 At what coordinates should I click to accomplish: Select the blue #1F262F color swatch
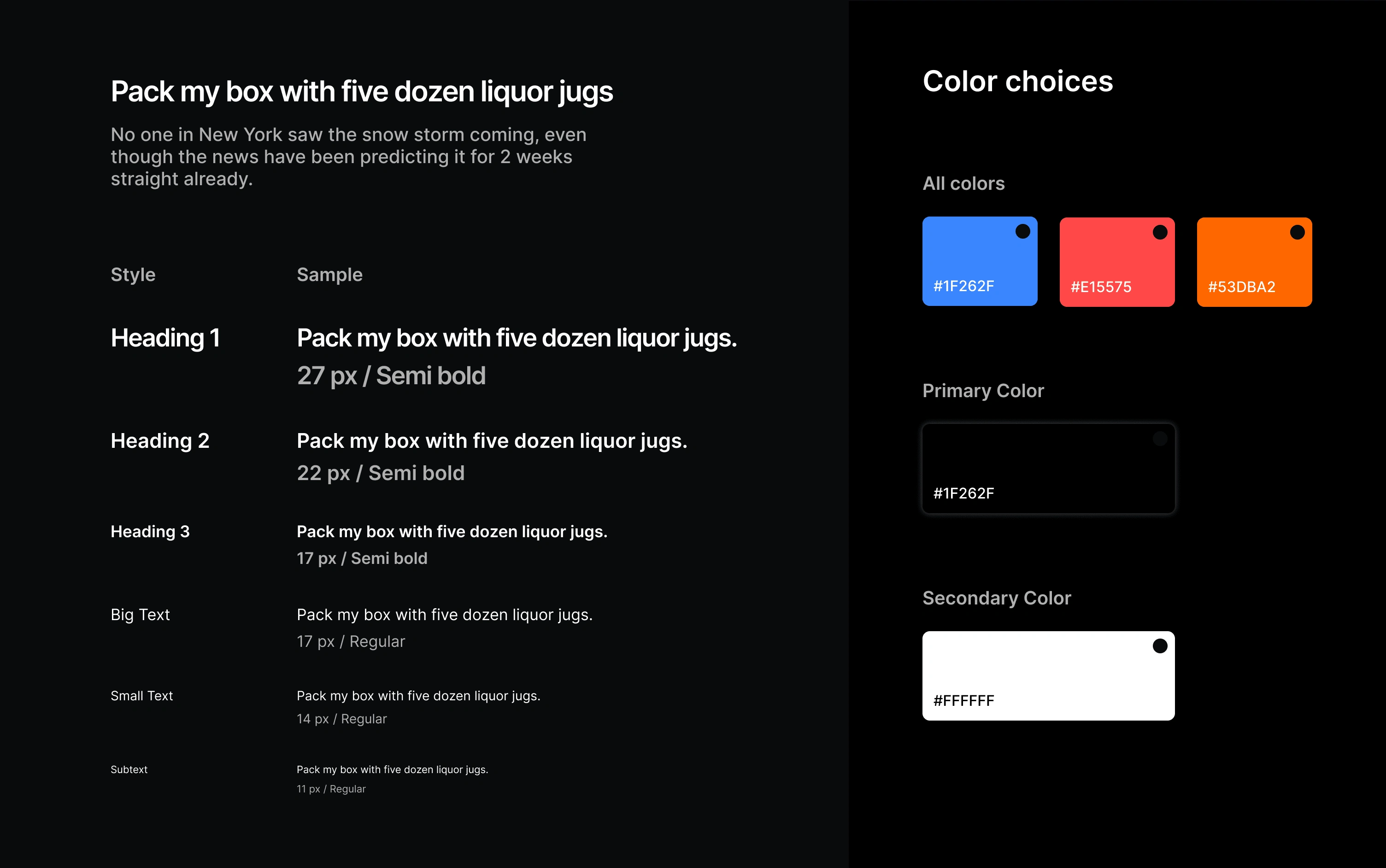pyautogui.click(x=980, y=261)
